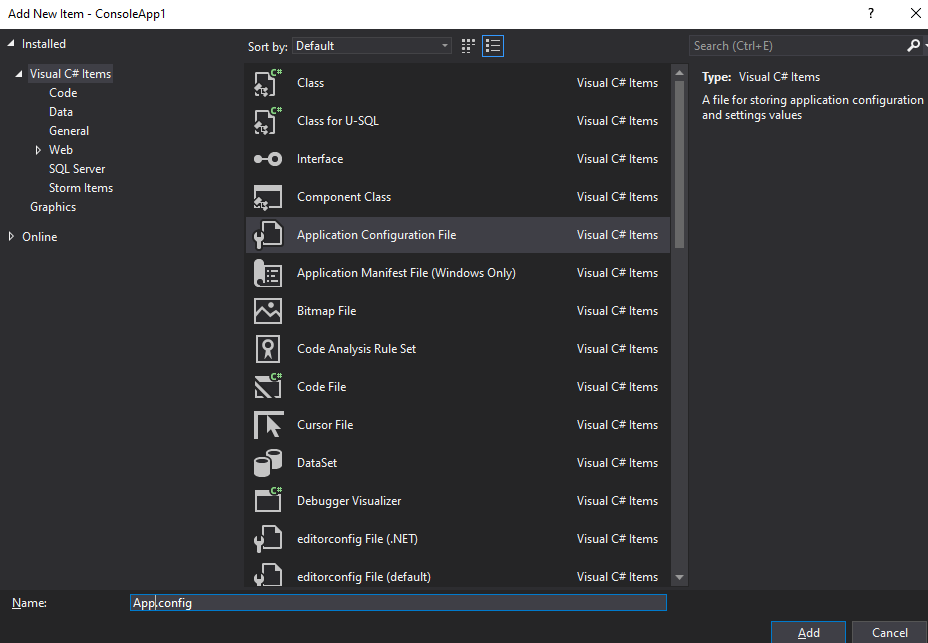Collapse the Visual C# Items node
The width and height of the screenshot is (928, 643).
[19, 75]
